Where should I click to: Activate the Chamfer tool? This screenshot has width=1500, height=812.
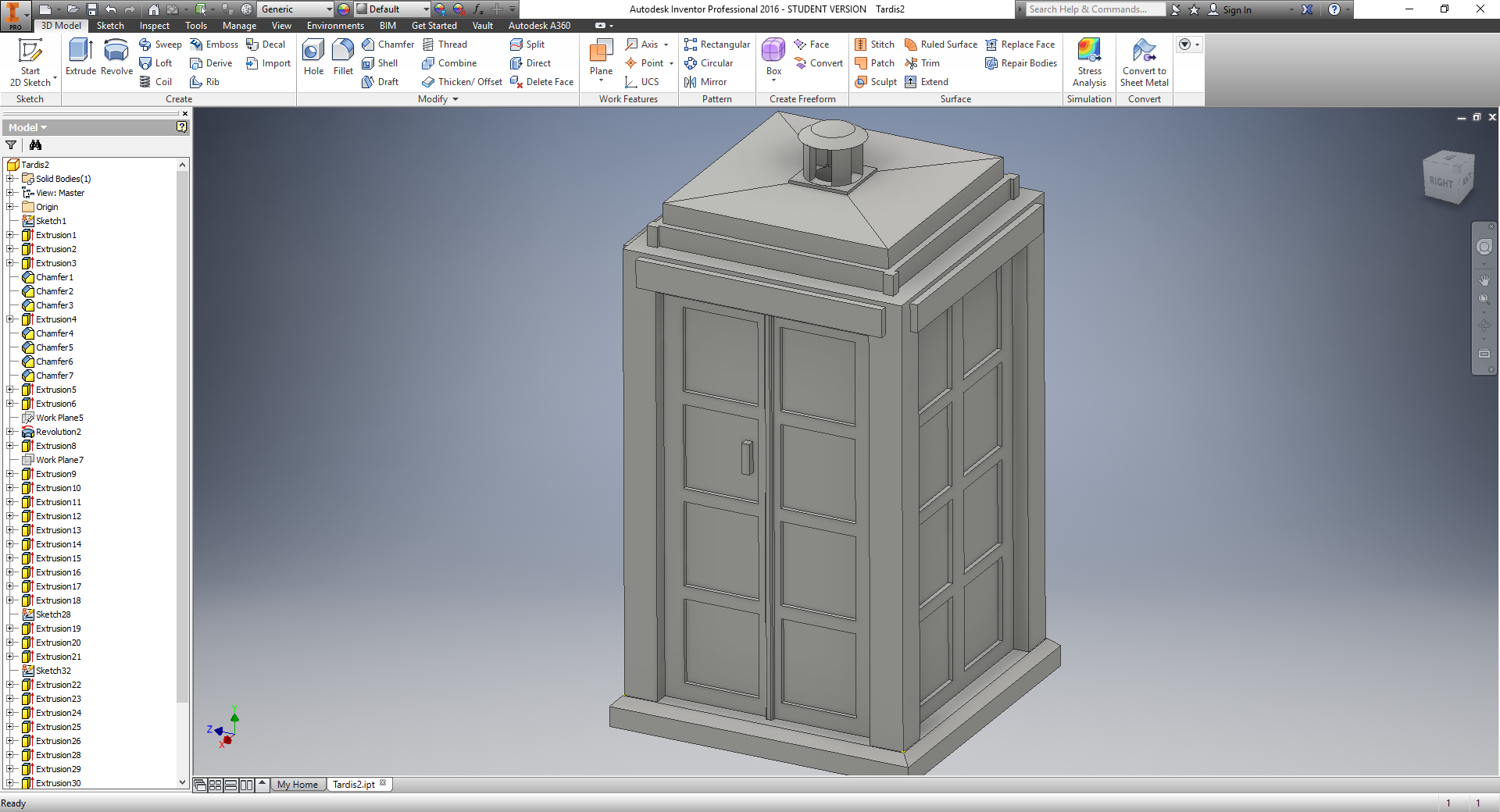click(387, 45)
